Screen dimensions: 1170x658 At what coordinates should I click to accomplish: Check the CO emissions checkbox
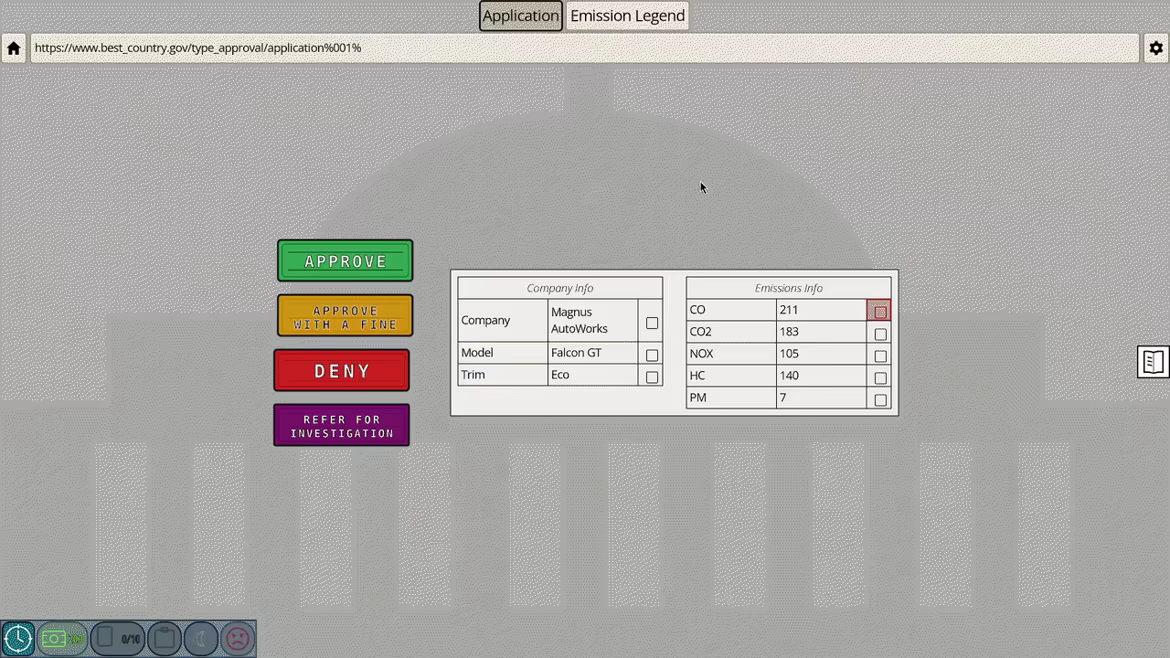click(x=880, y=312)
